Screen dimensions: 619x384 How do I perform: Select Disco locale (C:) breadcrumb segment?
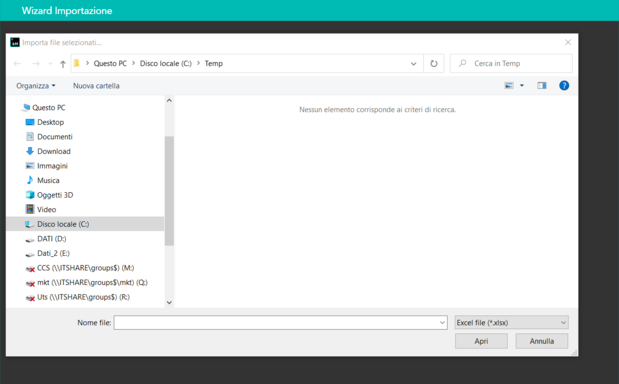click(165, 64)
